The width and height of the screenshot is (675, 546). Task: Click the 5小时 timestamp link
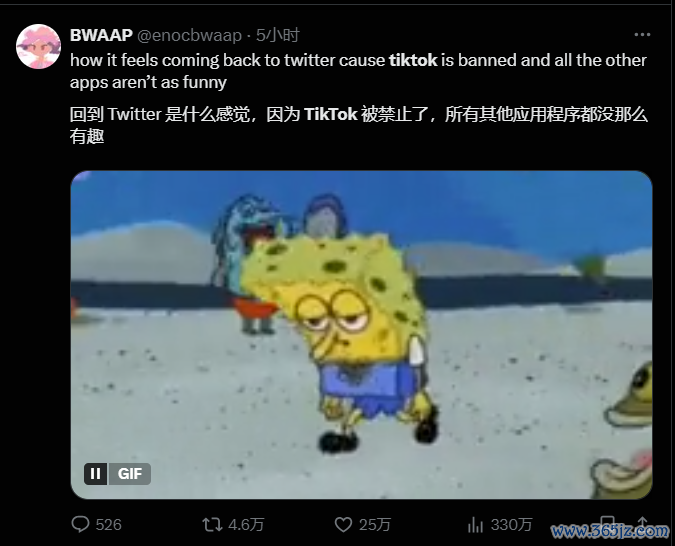278,35
